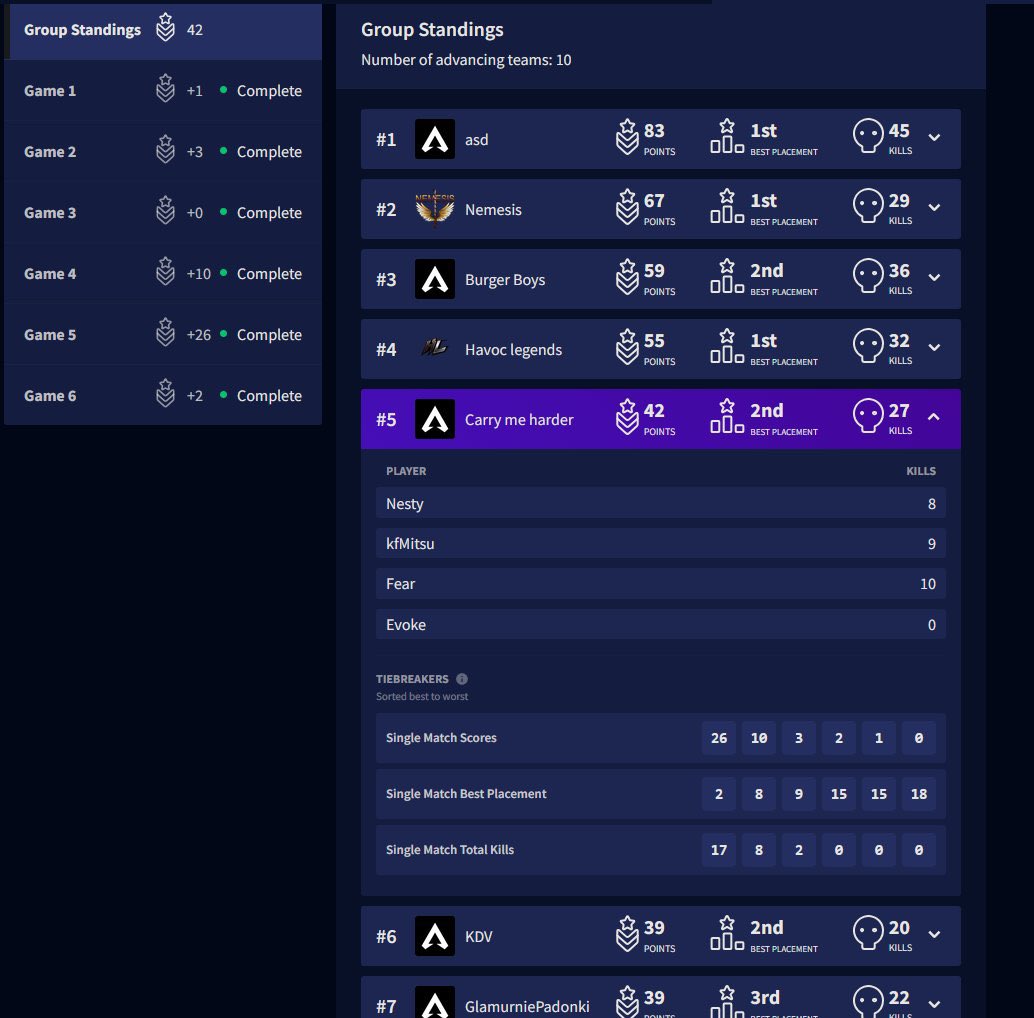Click the KDV team logo
Image resolution: width=1034 pixels, height=1018 pixels.
[435, 936]
